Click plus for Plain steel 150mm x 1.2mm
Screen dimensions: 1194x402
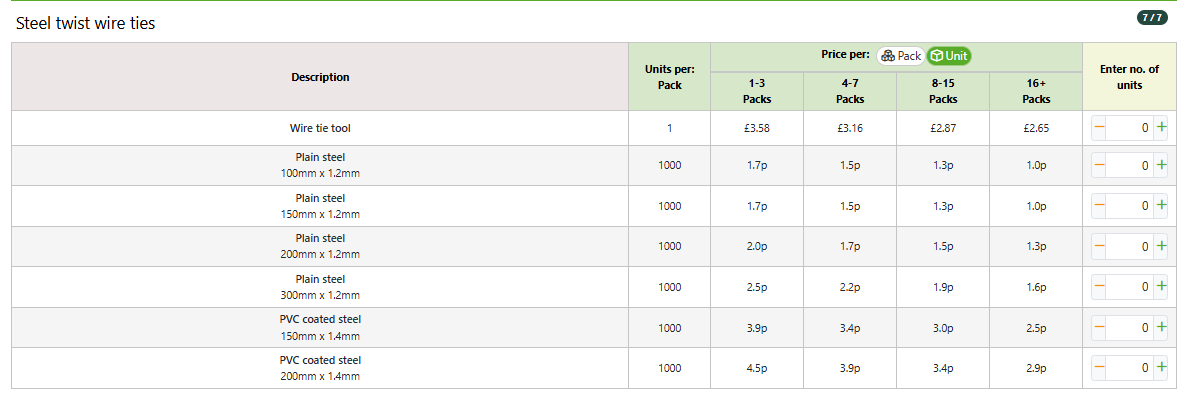coord(1160,206)
